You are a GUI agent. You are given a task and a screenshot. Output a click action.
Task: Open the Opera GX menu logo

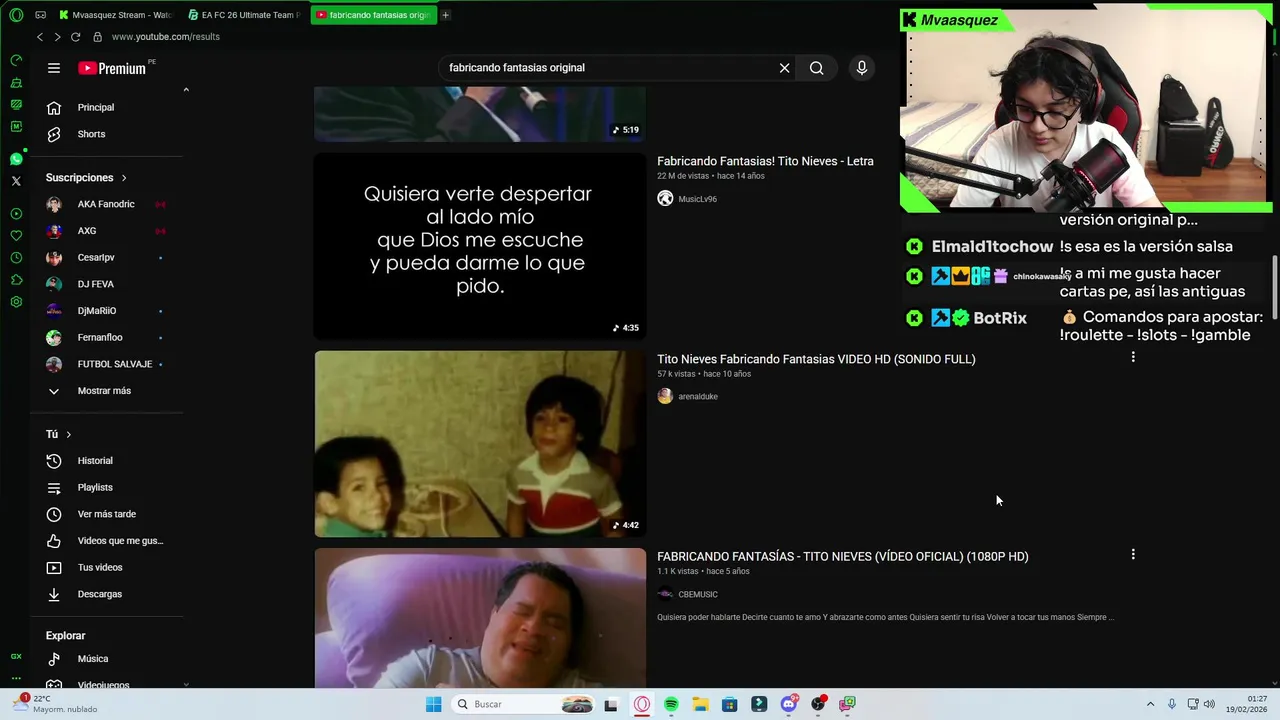[16, 15]
